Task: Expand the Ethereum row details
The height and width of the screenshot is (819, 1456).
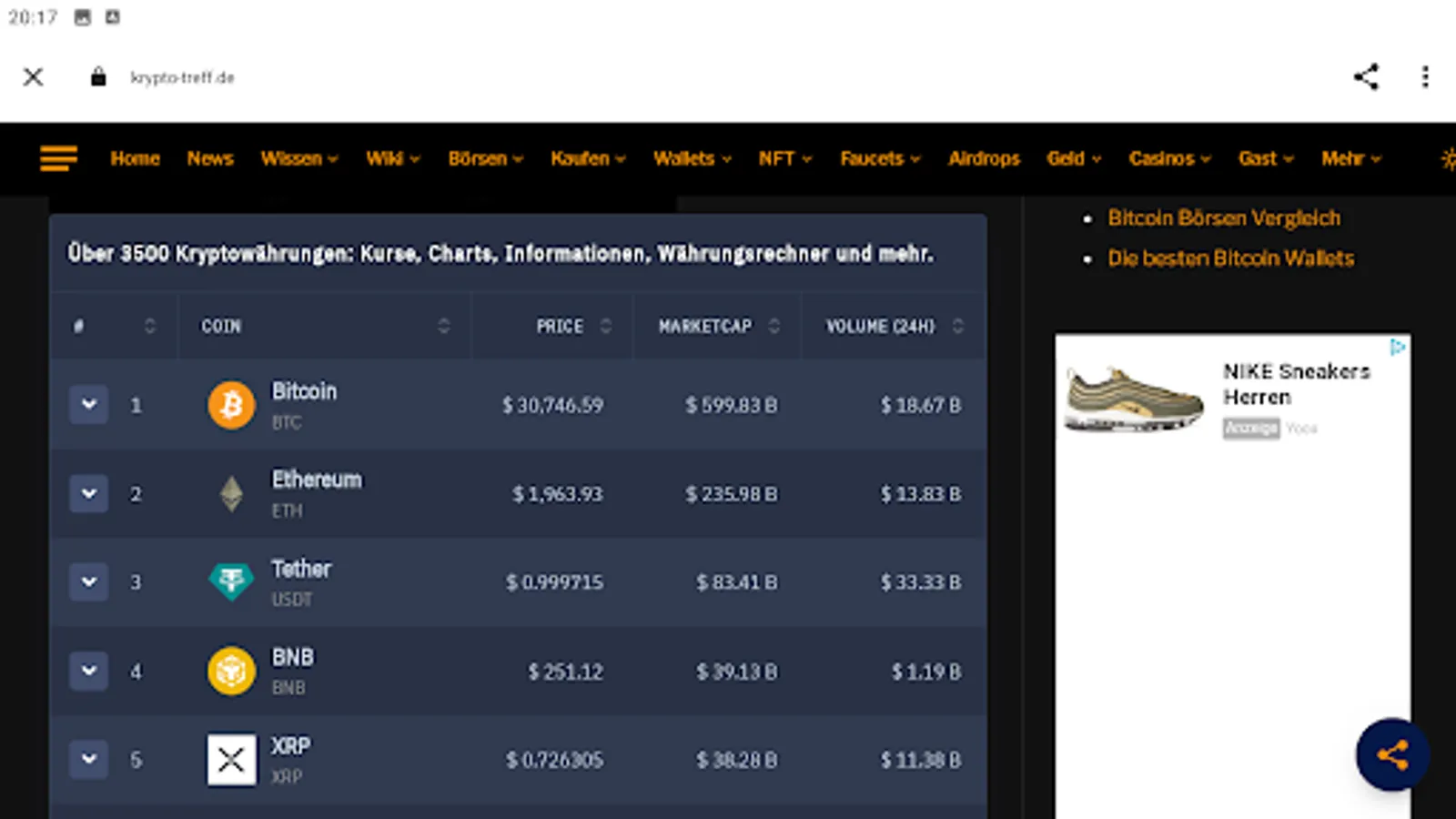Action: (x=89, y=493)
